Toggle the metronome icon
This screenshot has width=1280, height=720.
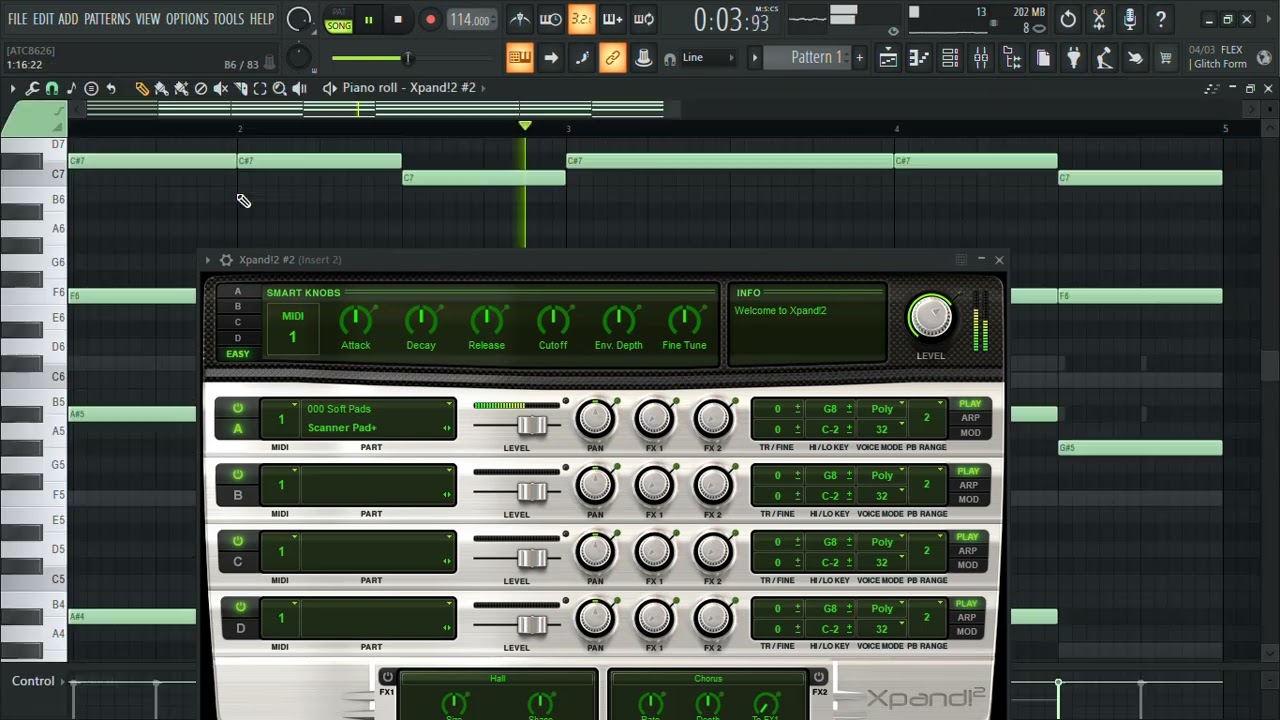click(520, 19)
